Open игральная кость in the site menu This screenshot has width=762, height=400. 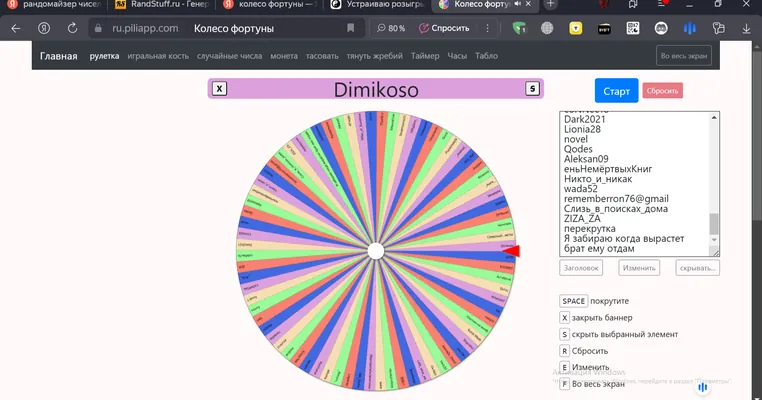(158, 56)
